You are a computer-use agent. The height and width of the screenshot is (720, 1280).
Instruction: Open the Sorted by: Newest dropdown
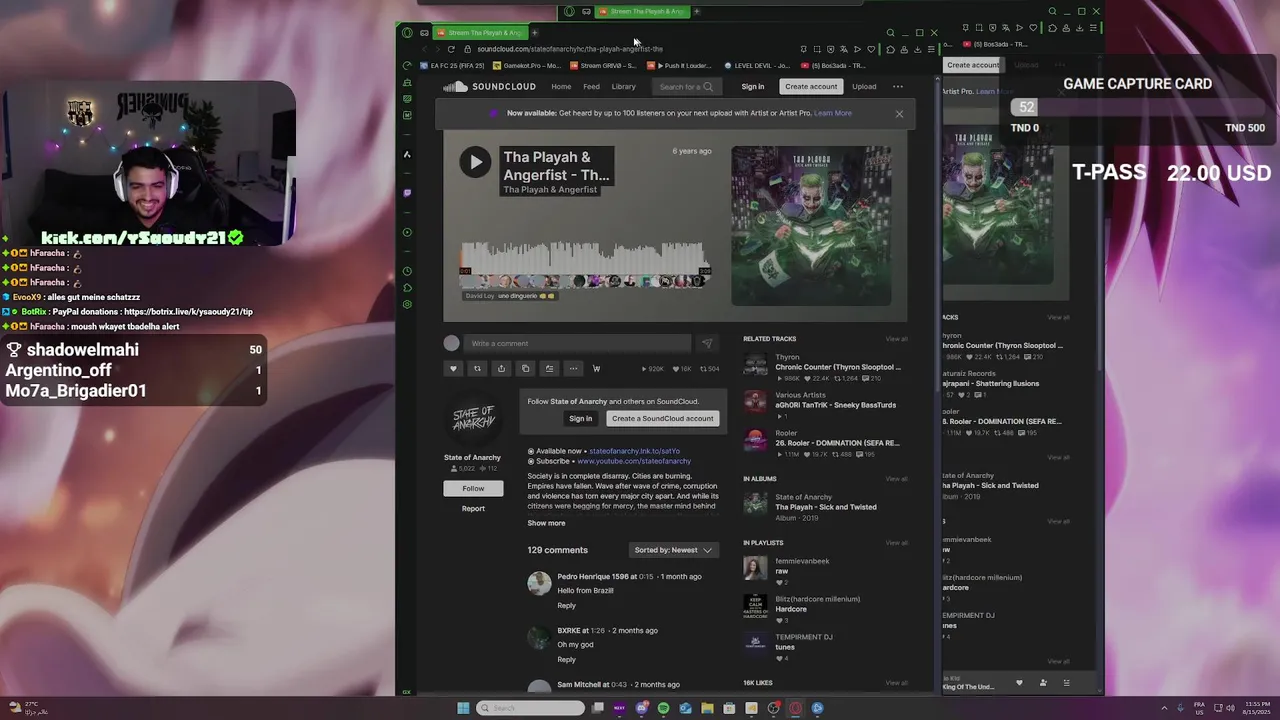click(x=673, y=550)
